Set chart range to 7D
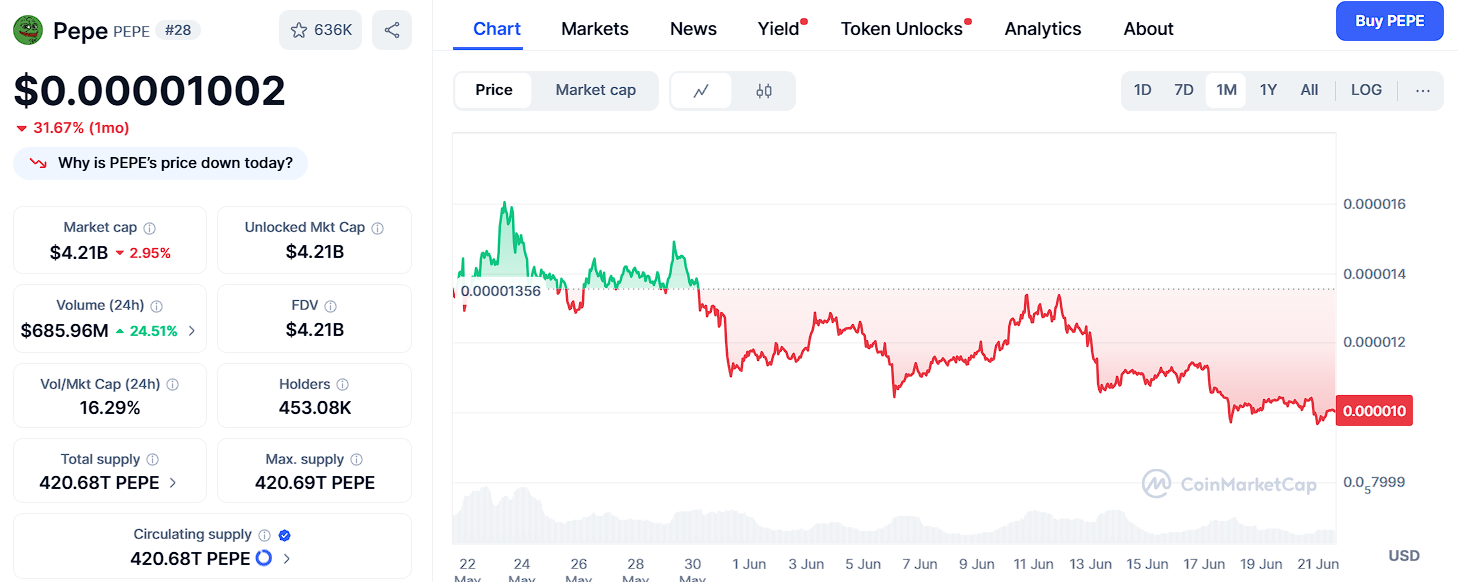The image size is (1458, 582). 1184,90
